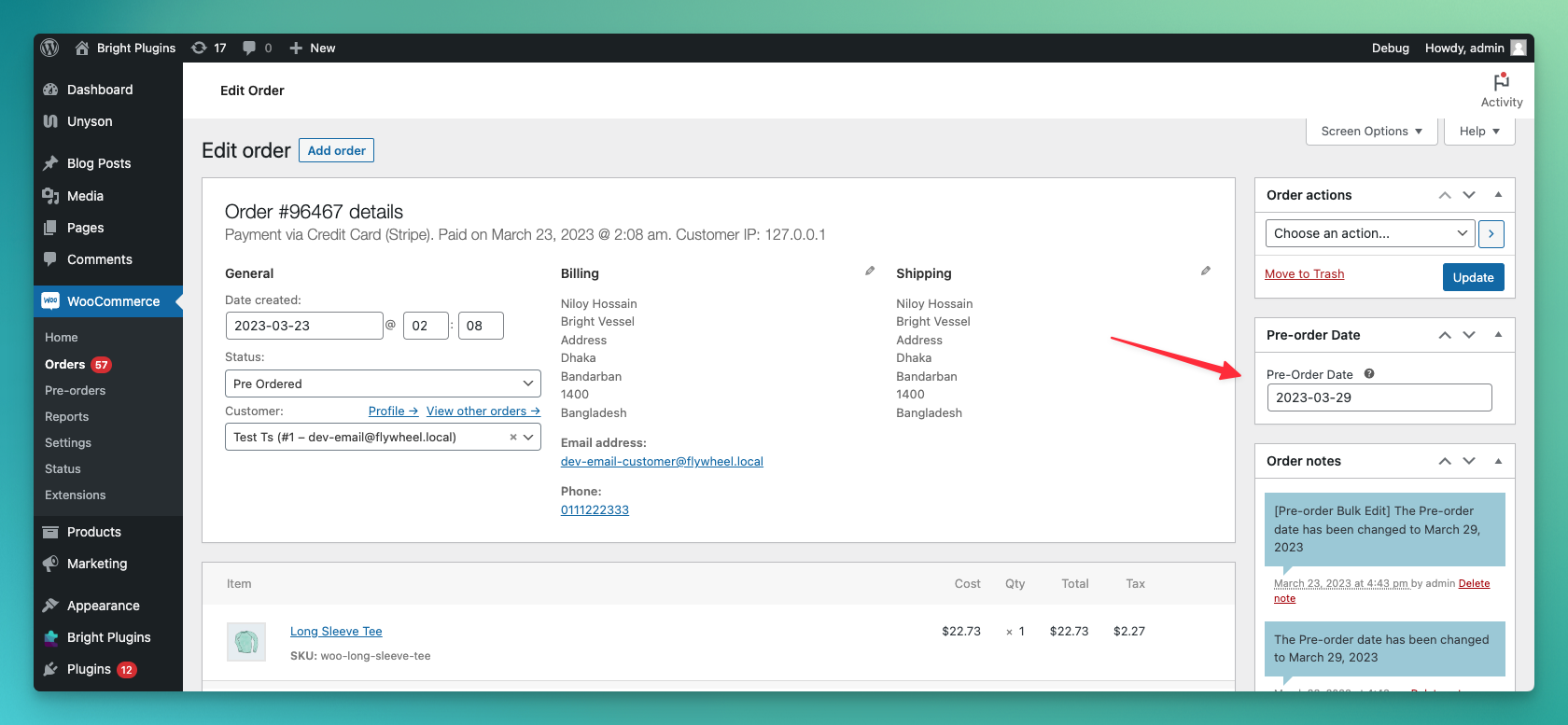This screenshot has height=725, width=1568.
Task: Click the billing address edit pencil
Action: (870, 271)
